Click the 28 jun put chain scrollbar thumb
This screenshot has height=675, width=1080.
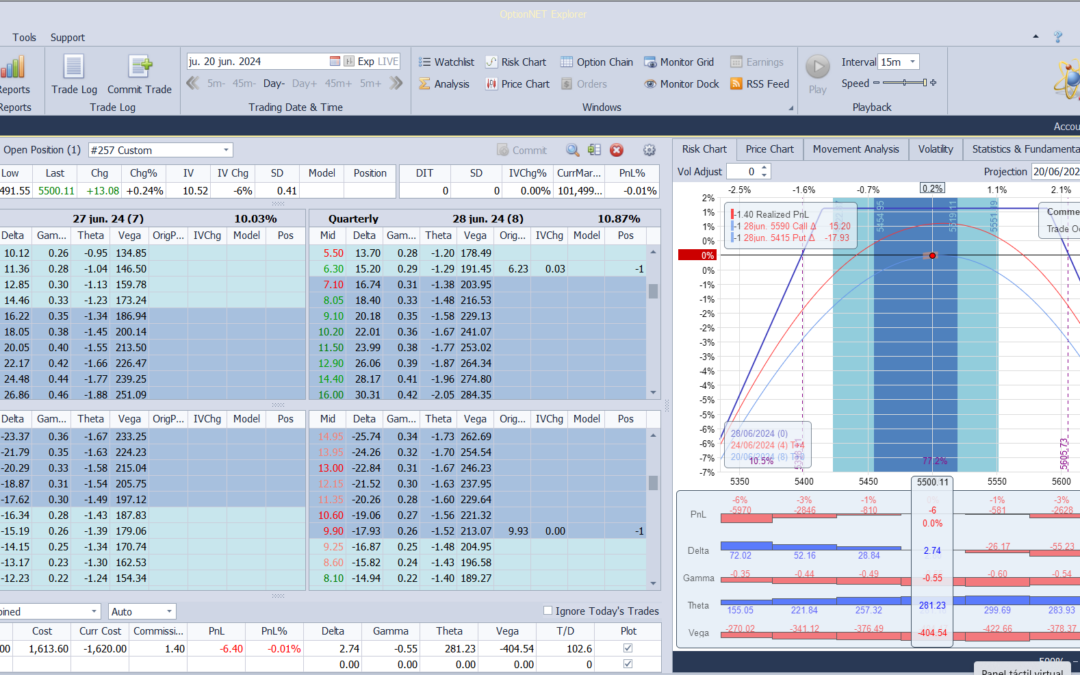click(653, 481)
